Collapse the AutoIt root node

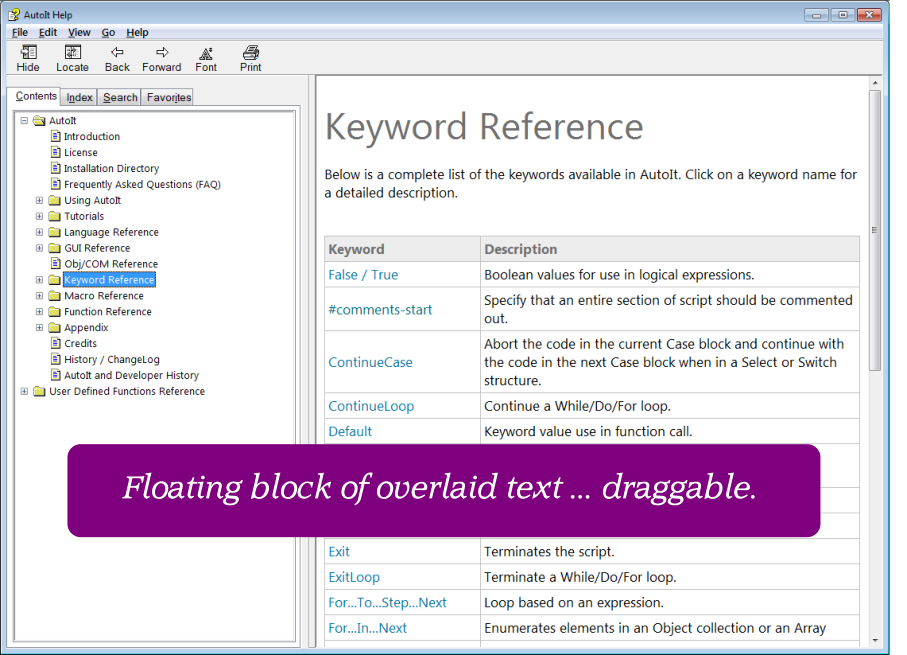pyautogui.click(x=24, y=121)
